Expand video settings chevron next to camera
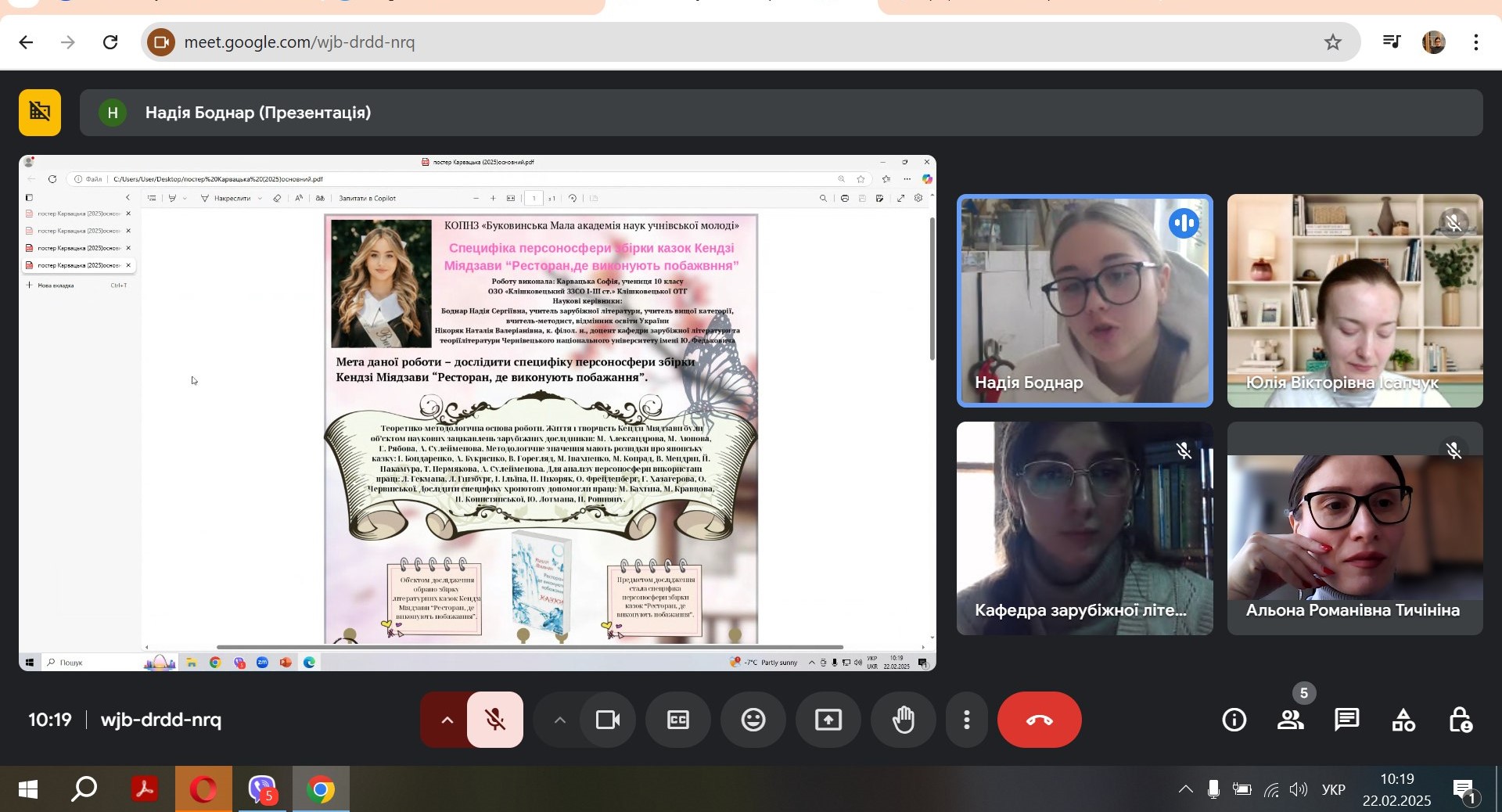This screenshot has width=1502, height=812. click(x=559, y=720)
